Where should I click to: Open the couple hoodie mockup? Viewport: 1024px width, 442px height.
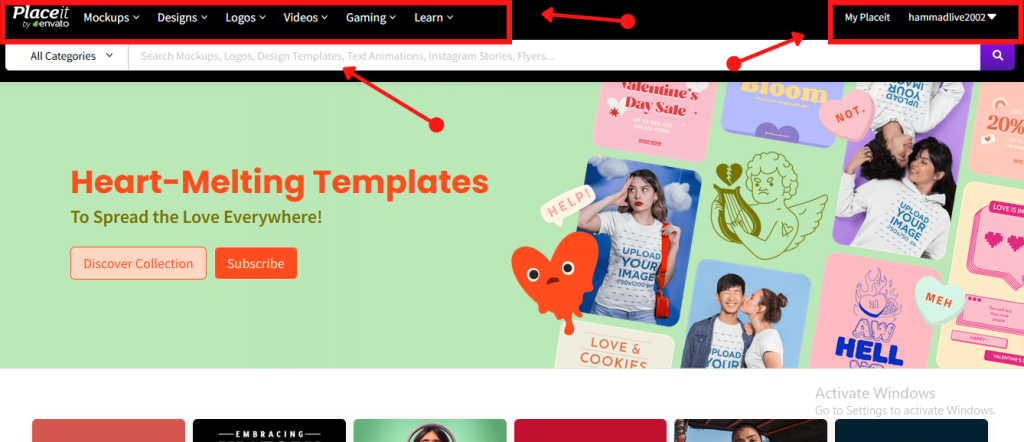click(904, 170)
